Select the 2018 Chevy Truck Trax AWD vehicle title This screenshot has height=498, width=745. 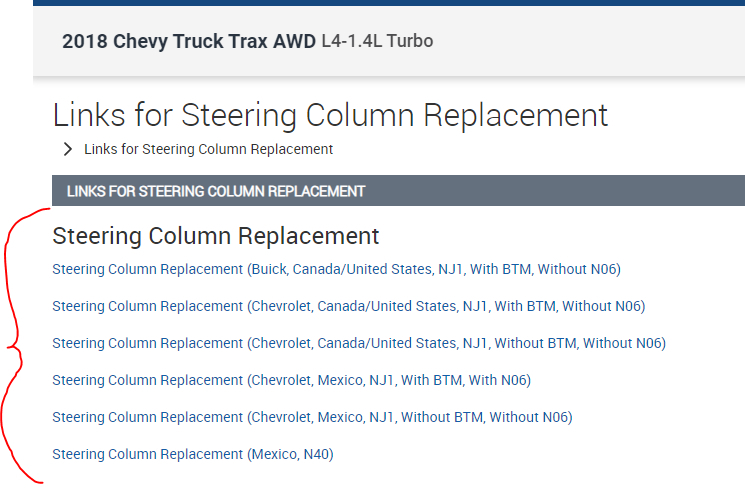click(187, 41)
